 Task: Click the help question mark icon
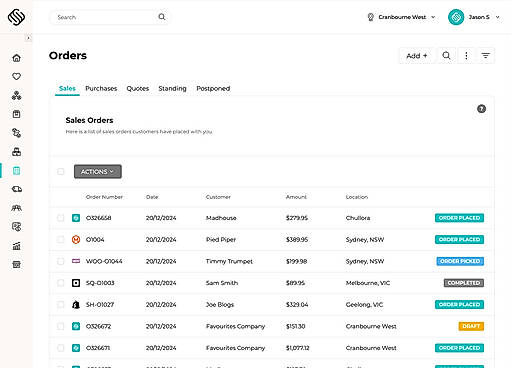click(481, 109)
